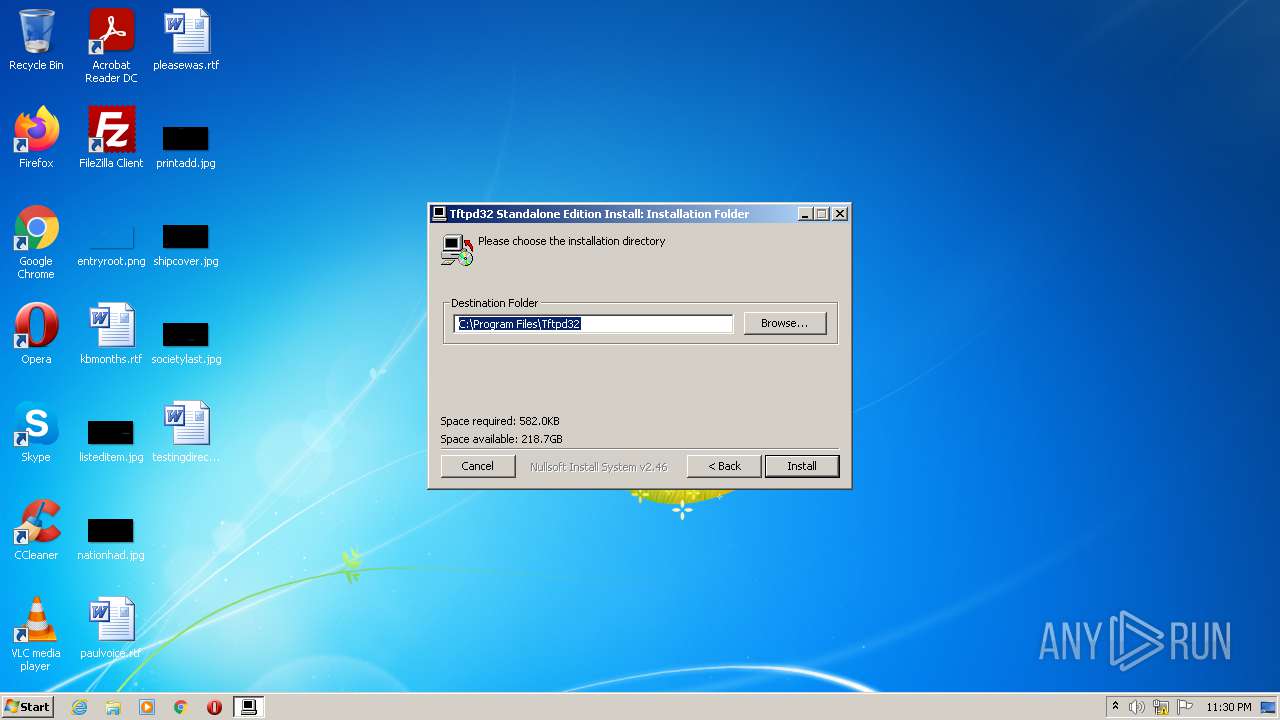
Task: Select the entryroot.png file
Action: [x=111, y=245]
